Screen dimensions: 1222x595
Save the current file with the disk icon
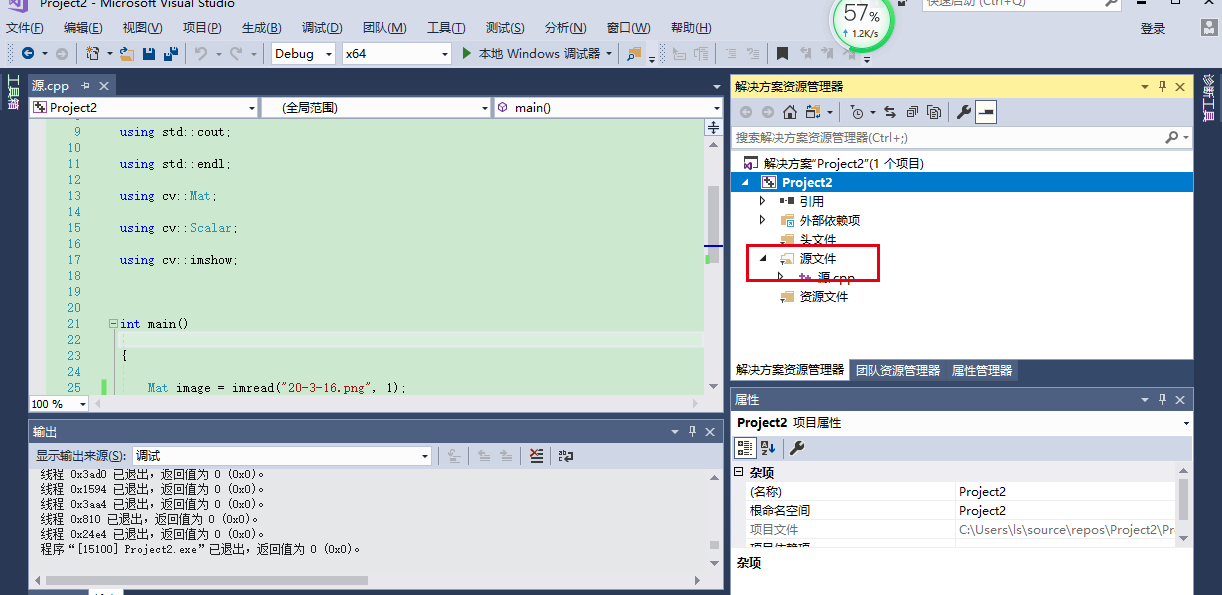coord(149,54)
